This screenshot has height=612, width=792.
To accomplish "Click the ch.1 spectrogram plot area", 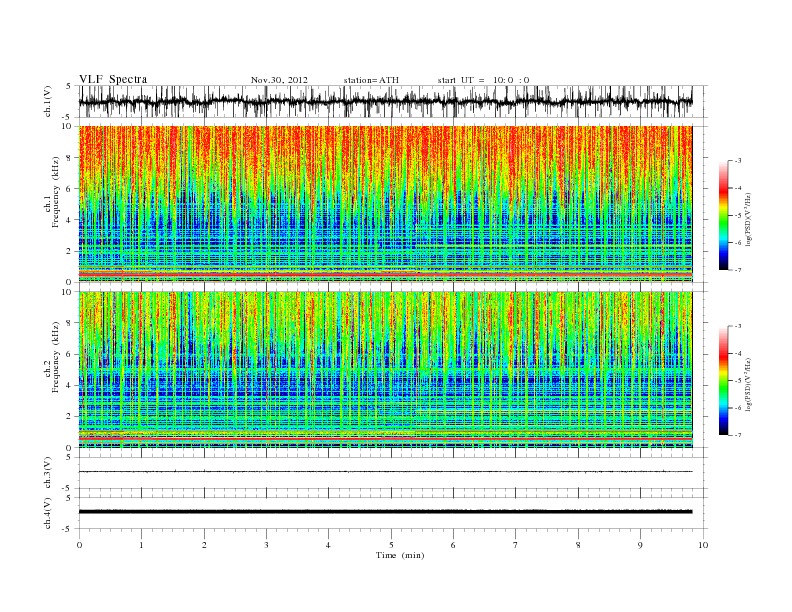I will (x=385, y=204).
